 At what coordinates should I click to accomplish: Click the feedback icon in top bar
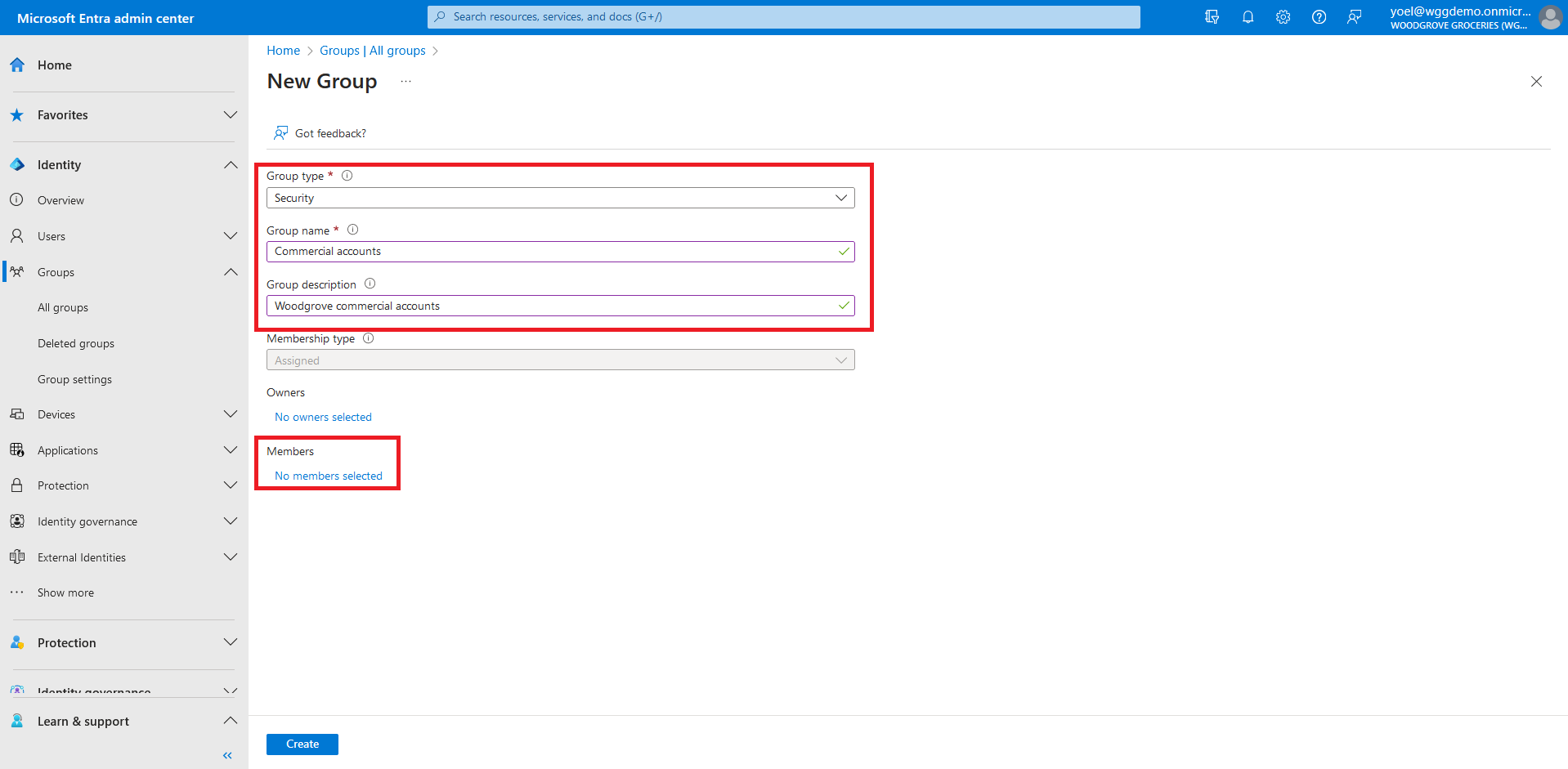tap(1355, 17)
